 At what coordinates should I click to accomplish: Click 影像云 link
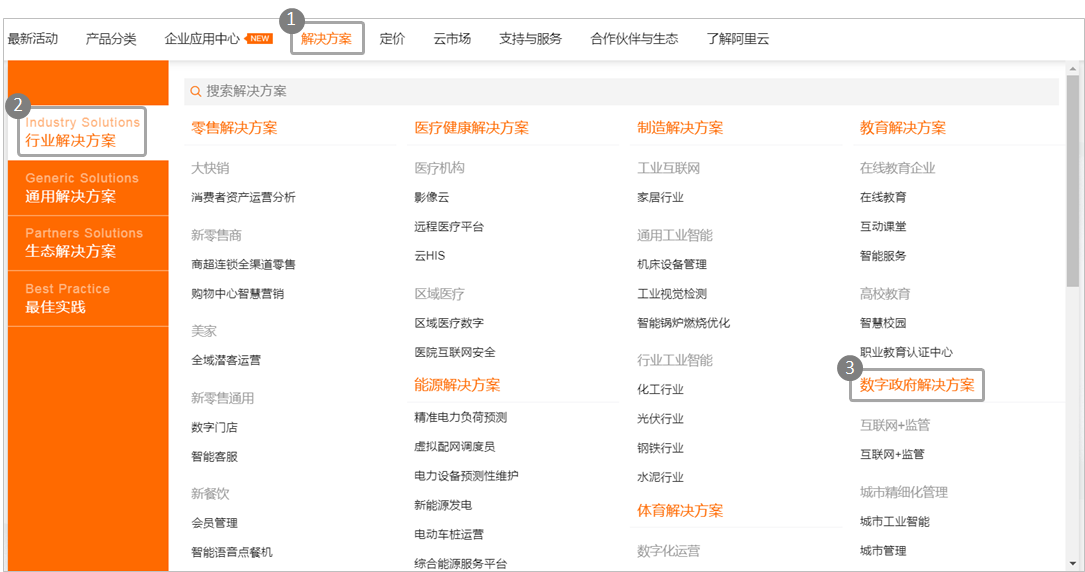coord(432,197)
